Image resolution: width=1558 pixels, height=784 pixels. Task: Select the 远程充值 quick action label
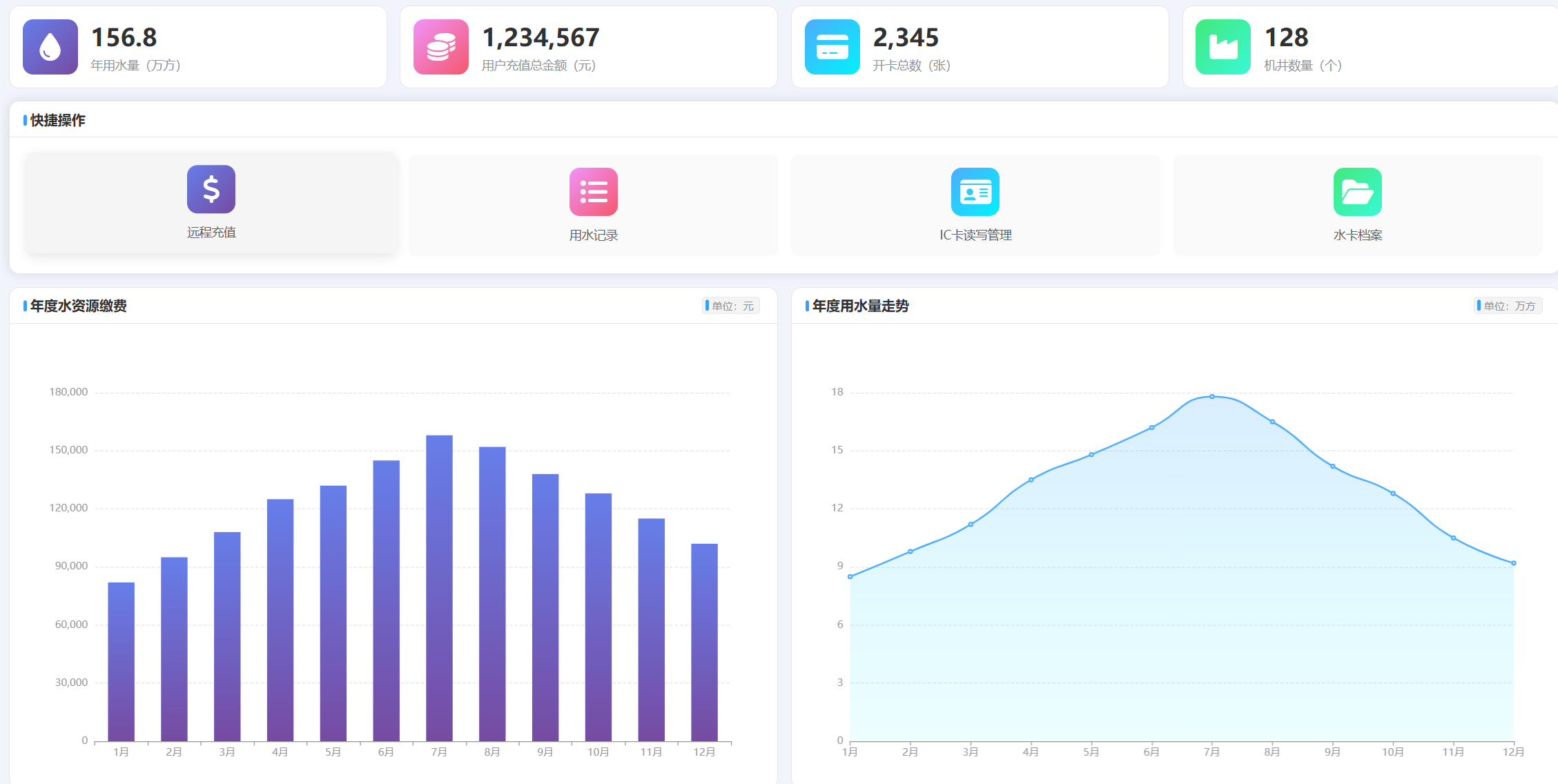211,233
